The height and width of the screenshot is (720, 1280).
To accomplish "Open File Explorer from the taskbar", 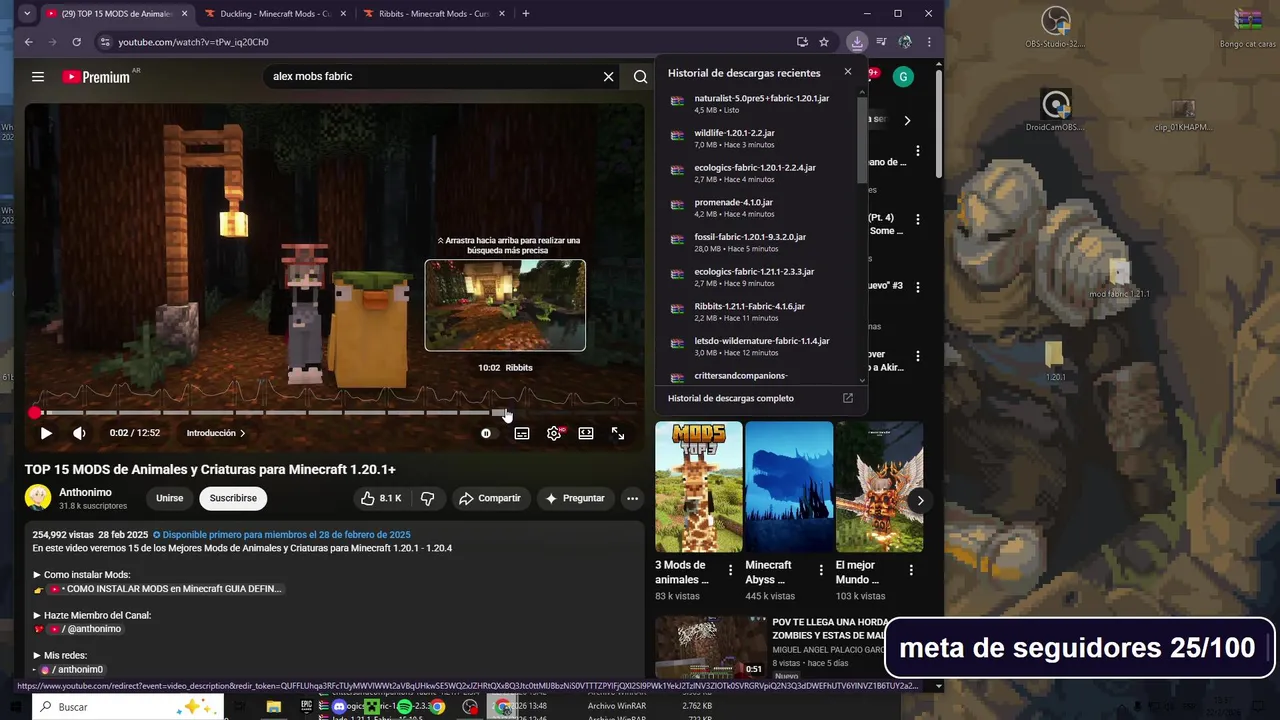I will (273, 707).
